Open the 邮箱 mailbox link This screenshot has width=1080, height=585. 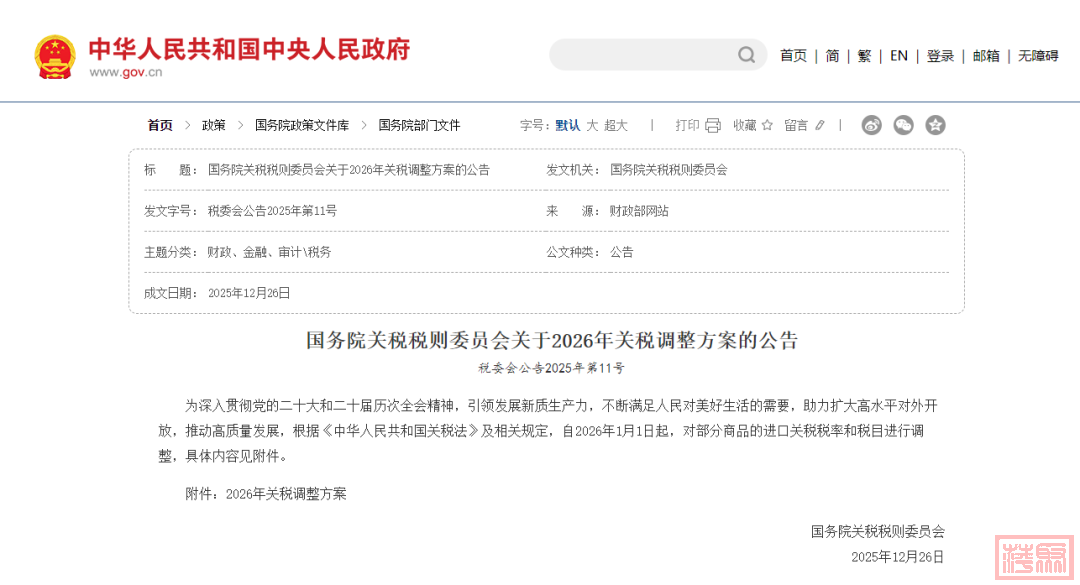[986, 56]
